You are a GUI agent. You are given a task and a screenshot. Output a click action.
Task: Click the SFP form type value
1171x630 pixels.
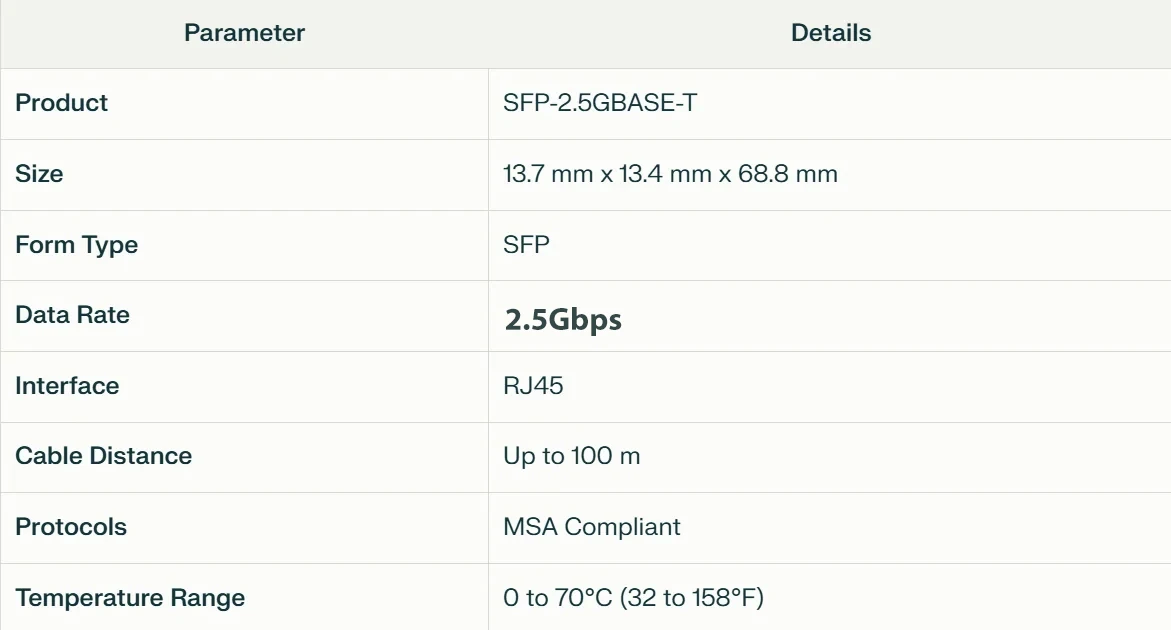(527, 245)
